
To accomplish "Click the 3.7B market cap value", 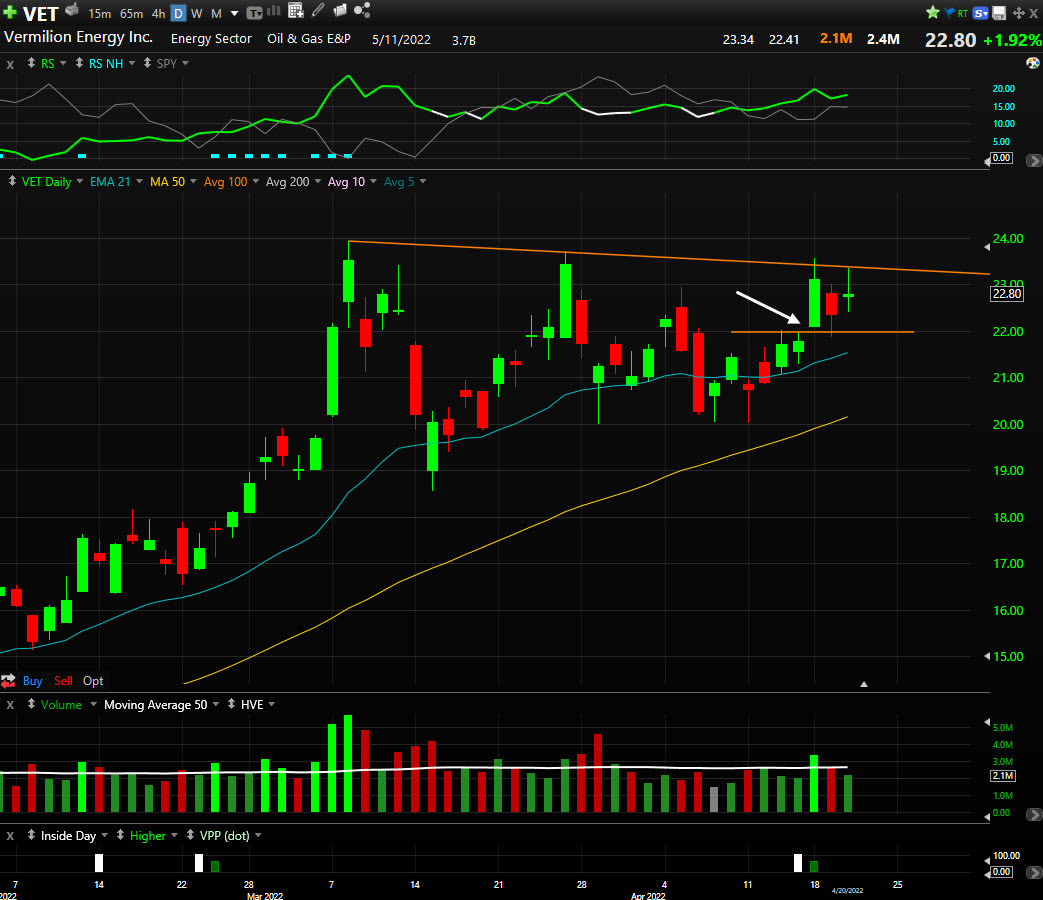I will (464, 40).
